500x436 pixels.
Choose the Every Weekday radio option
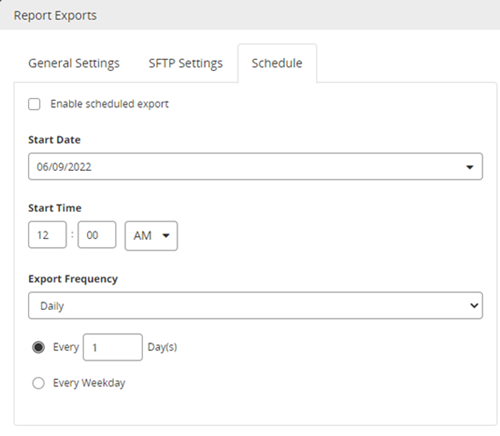(x=38, y=383)
